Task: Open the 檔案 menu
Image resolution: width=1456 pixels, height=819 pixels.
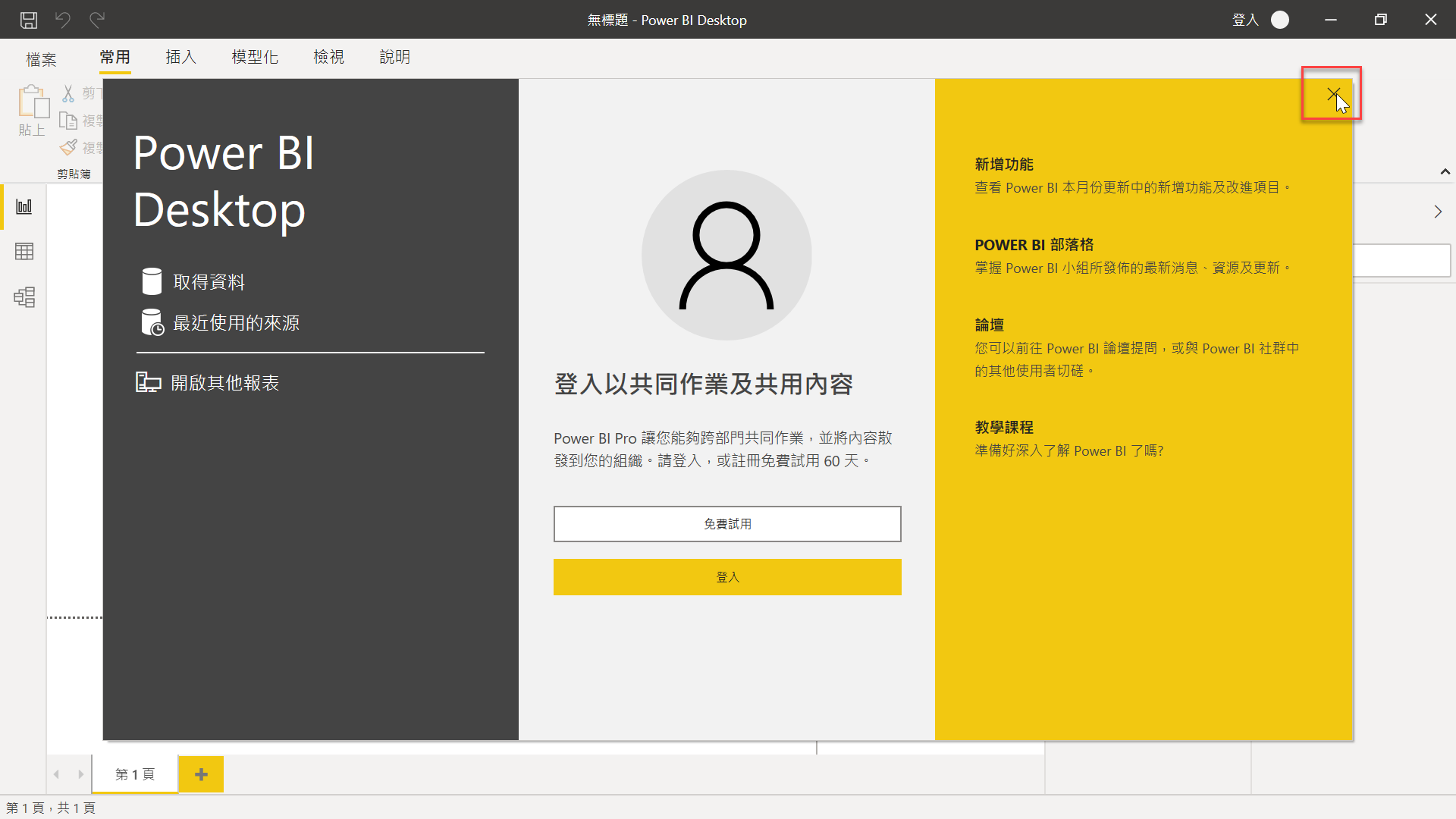Action: 41,59
